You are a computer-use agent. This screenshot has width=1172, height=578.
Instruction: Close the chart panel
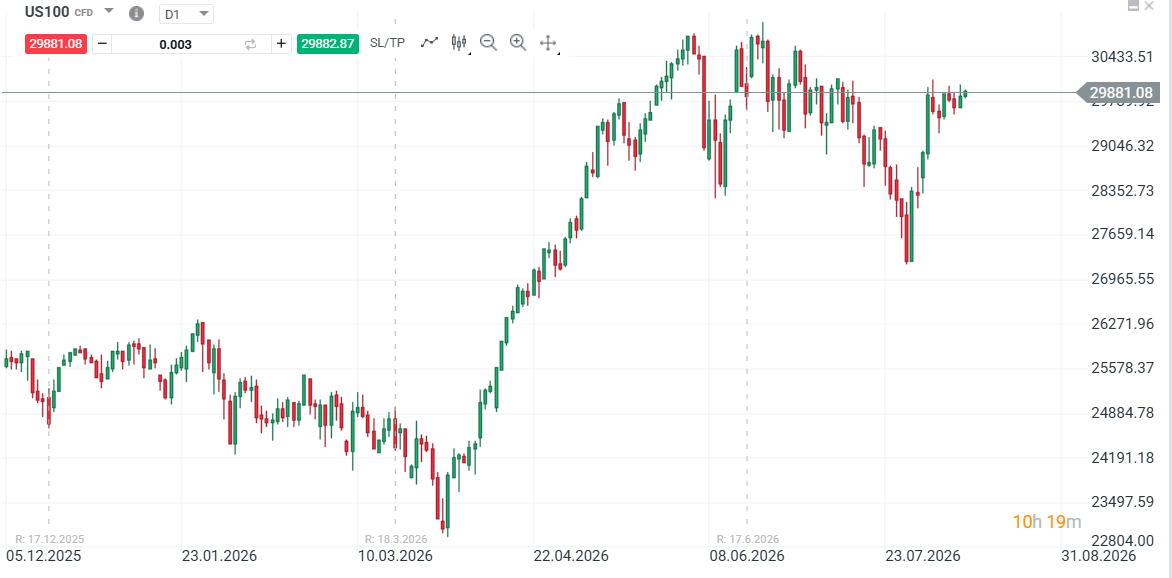pos(1149,6)
